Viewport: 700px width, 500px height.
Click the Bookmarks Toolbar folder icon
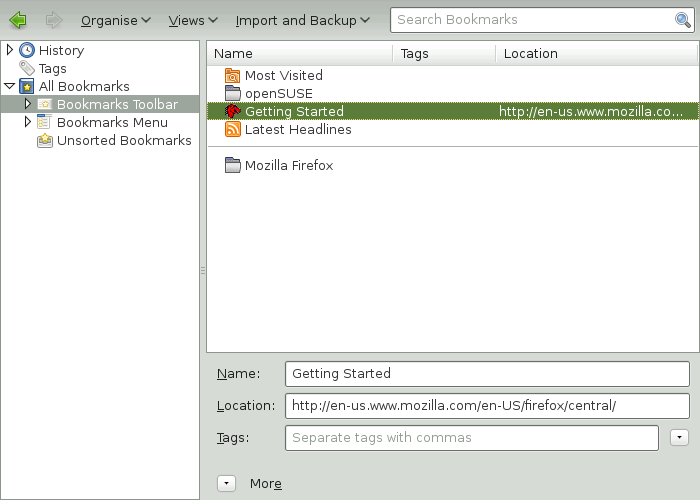(x=45, y=104)
